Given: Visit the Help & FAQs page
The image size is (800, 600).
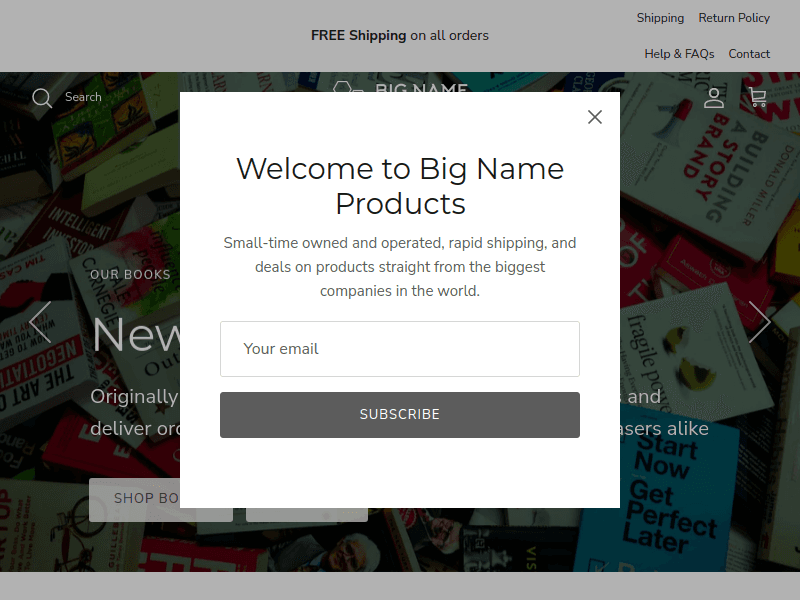Looking at the screenshot, I should pos(679,54).
